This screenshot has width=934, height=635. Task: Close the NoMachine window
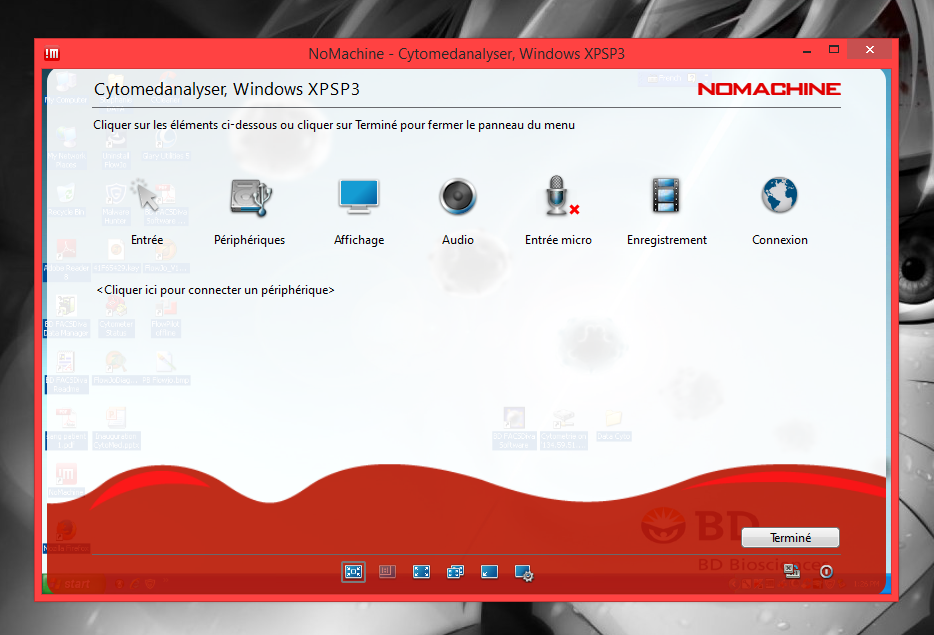coord(870,49)
